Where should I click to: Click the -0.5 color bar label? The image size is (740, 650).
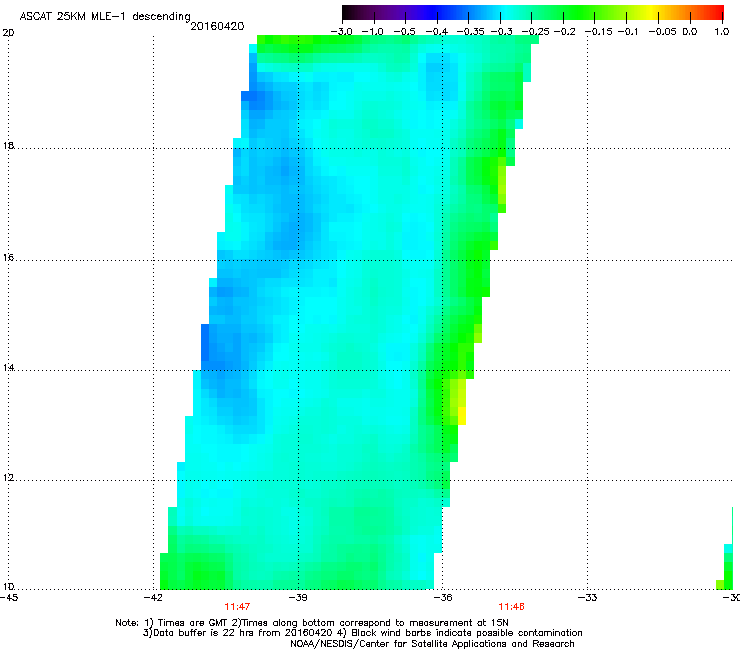[x=404, y=32]
